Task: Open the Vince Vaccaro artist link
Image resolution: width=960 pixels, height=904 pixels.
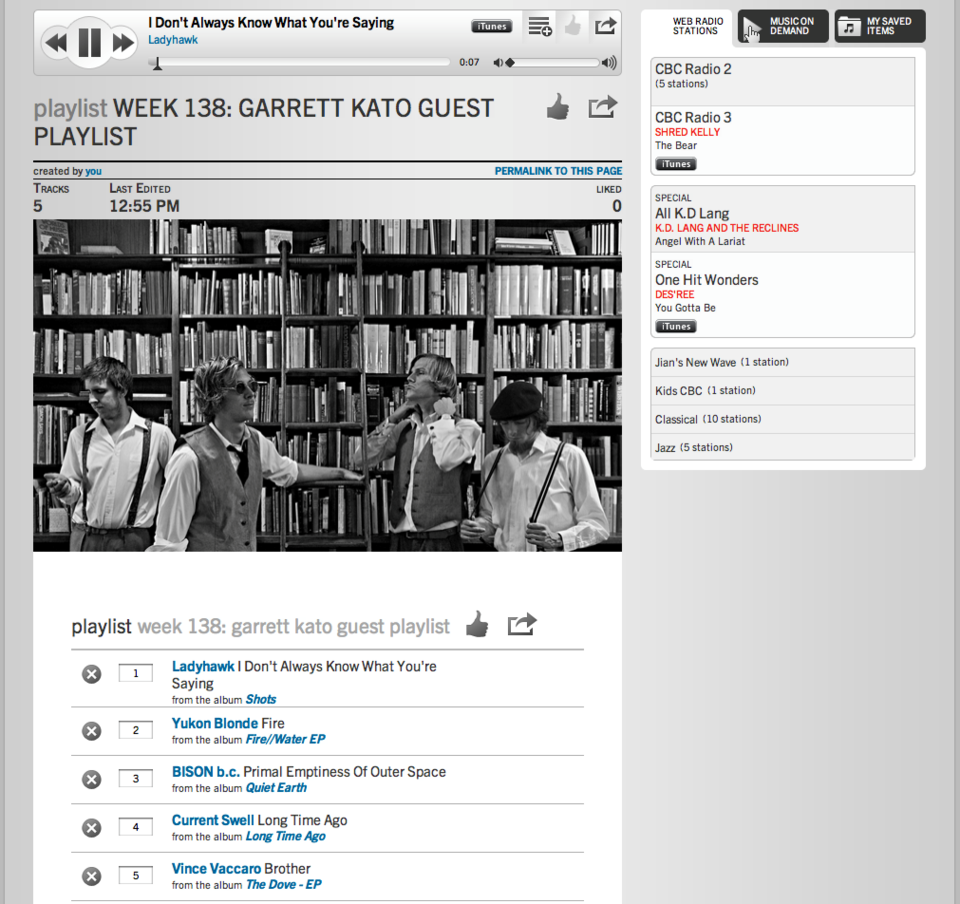Action: [217, 869]
